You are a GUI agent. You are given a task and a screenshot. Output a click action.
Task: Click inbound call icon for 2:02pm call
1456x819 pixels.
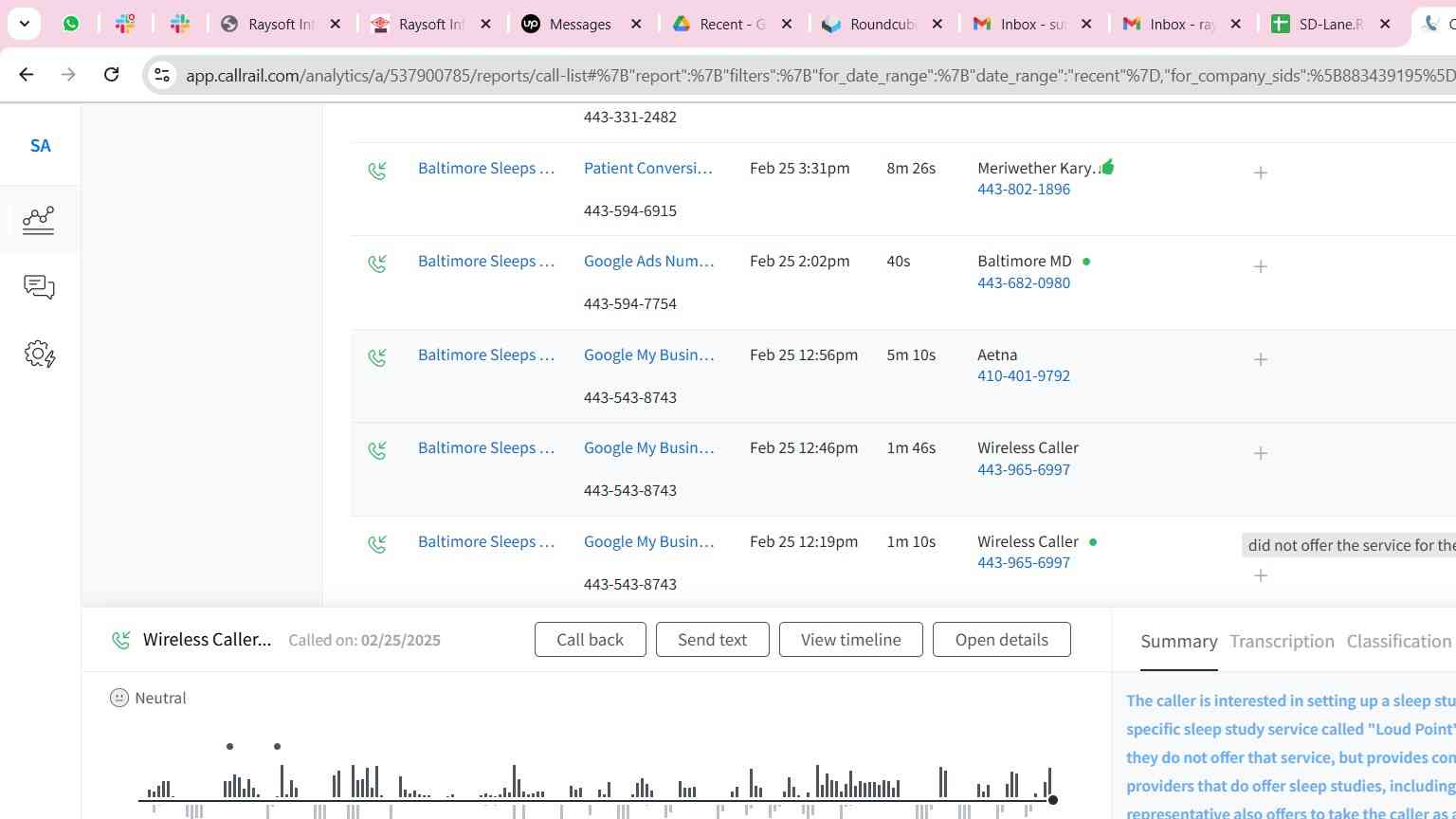pos(377,264)
